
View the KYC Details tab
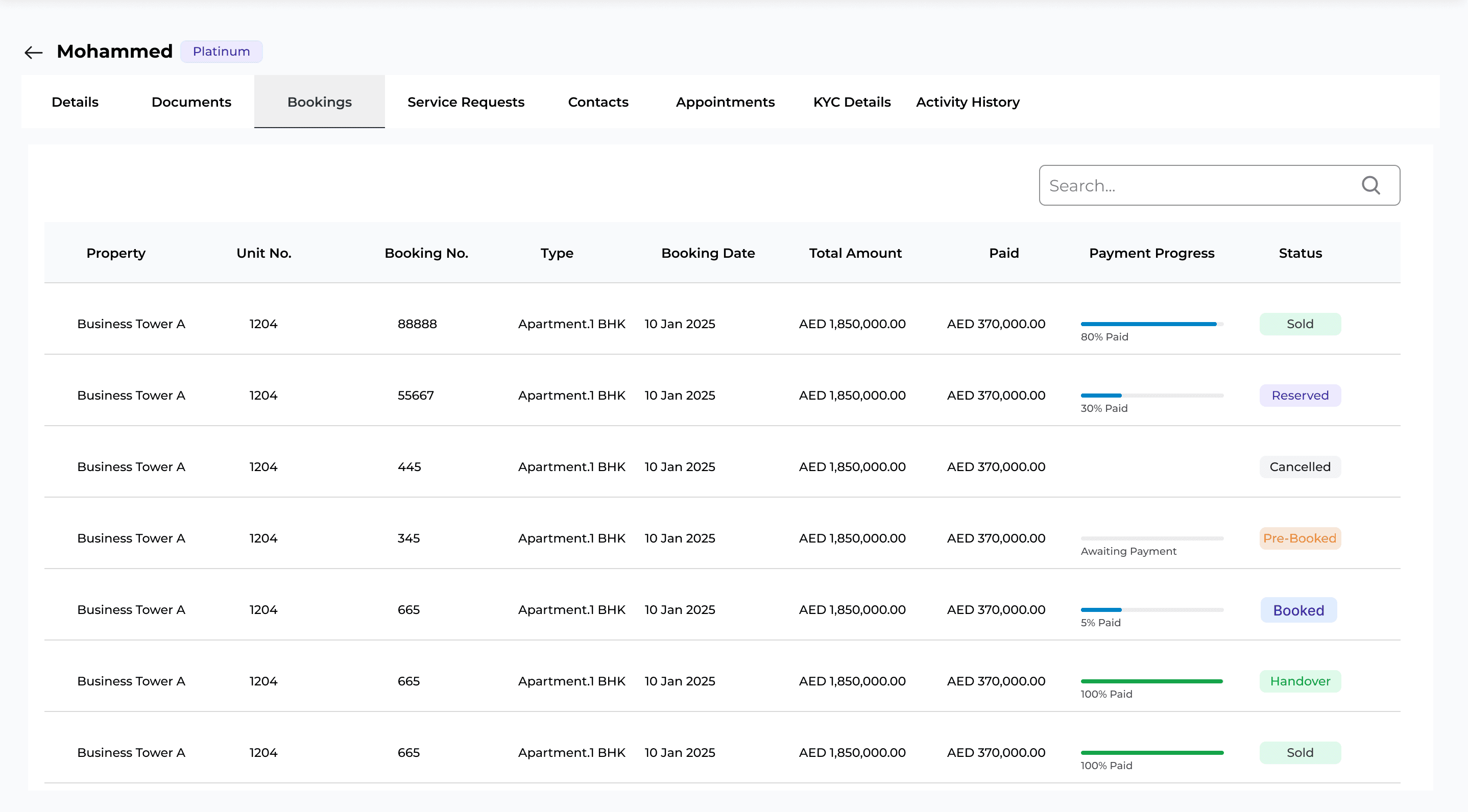[851, 102]
